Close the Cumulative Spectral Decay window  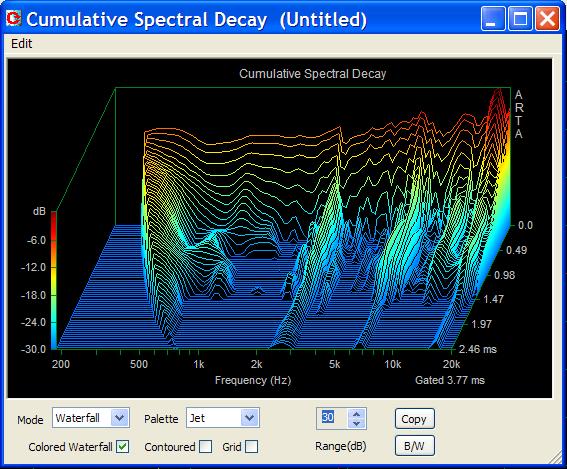click(x=547, y=18)
